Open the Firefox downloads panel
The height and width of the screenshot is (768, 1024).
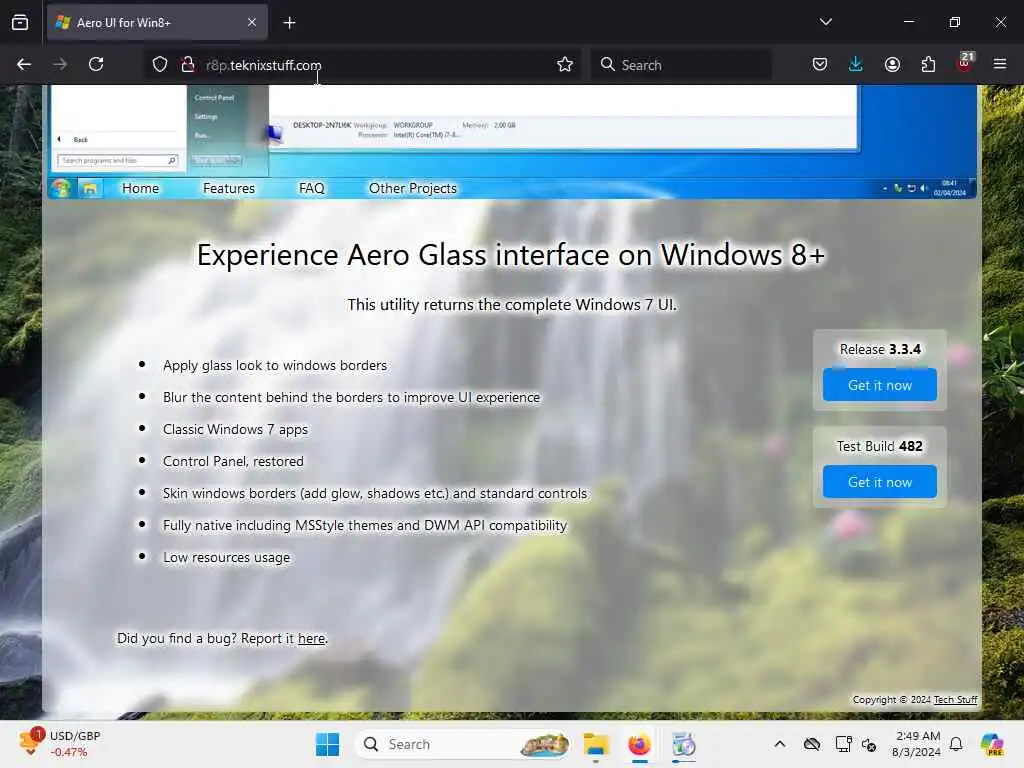click(x=856, y=64)
